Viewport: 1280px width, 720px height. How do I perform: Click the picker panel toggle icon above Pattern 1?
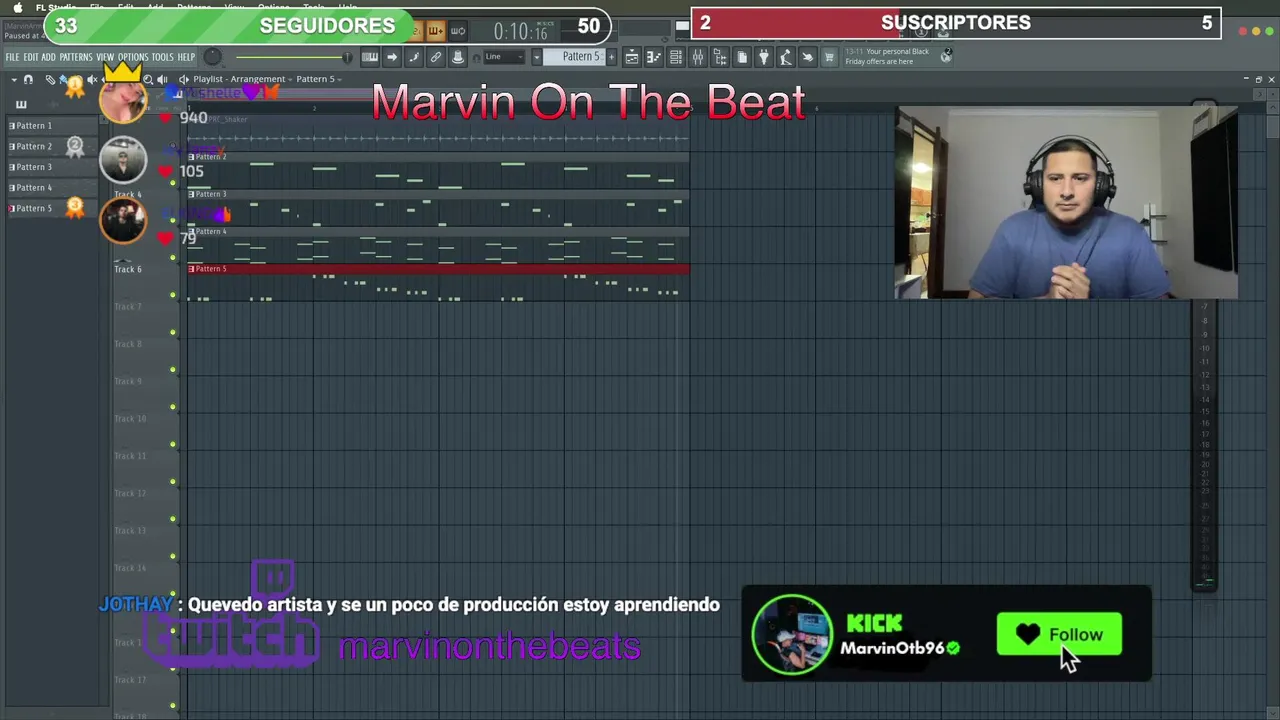[21, 104]
